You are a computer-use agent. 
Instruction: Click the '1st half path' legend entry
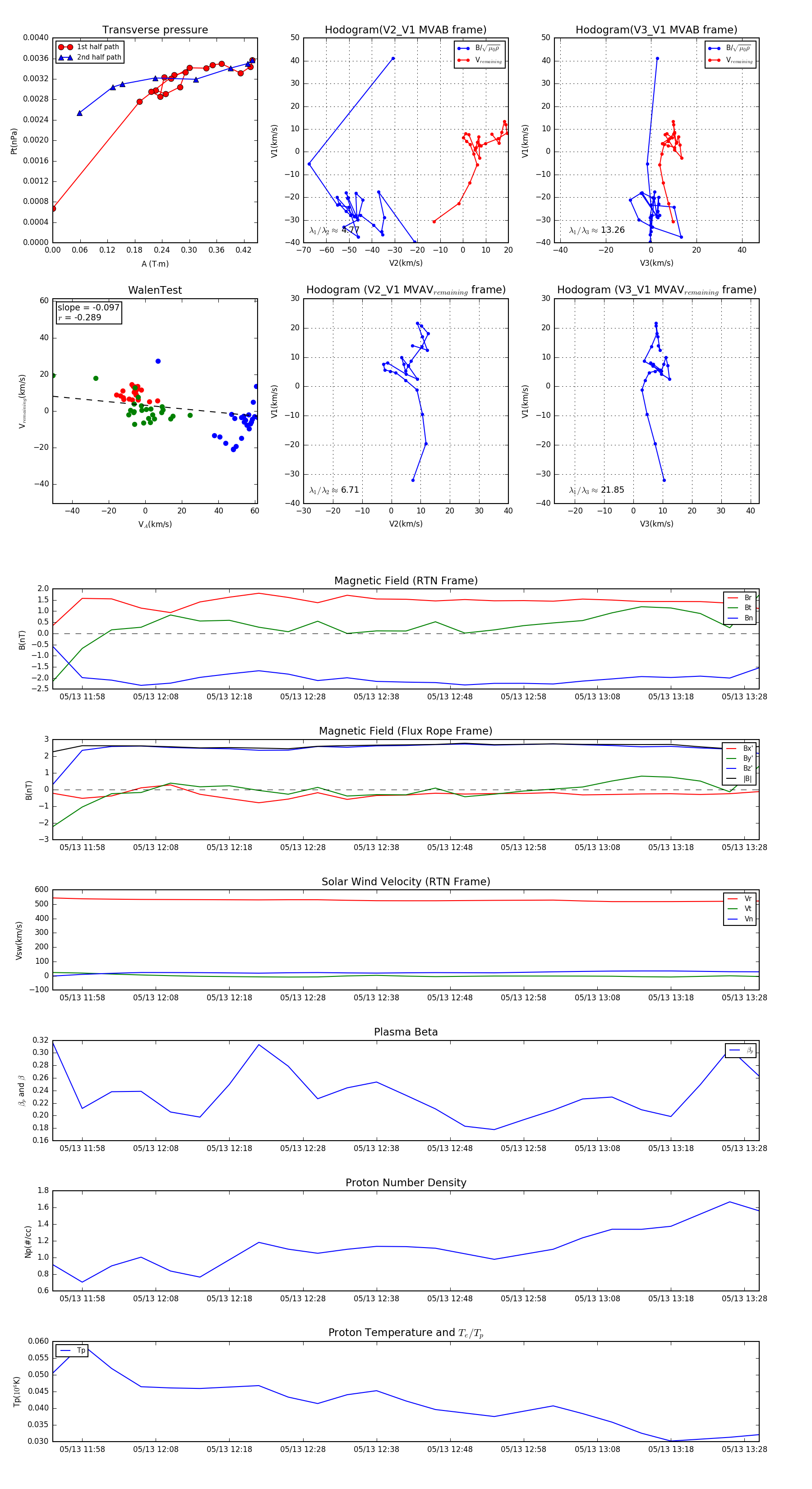pyautogui.click(x=90, y=47)
